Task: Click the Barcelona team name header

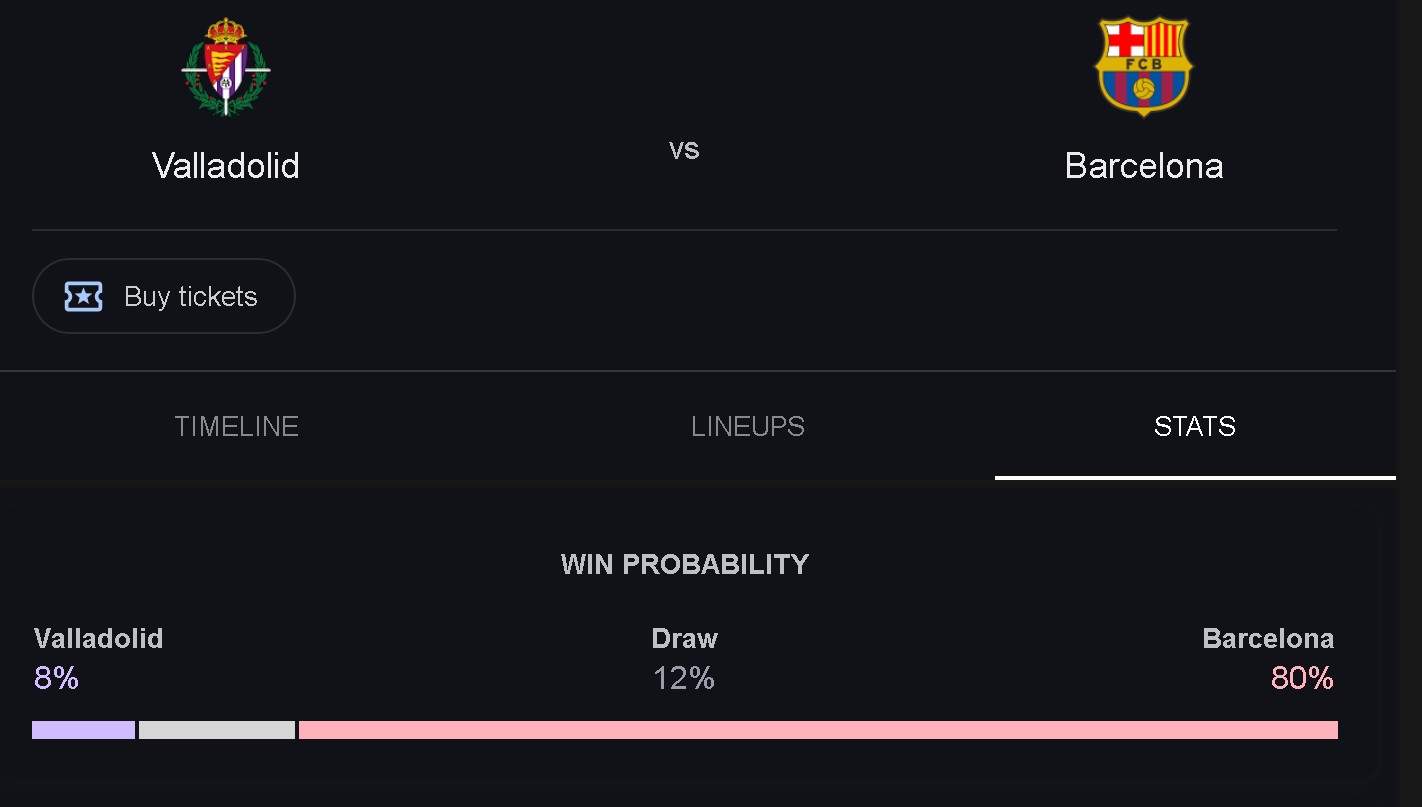Action: click(1144, 165)
